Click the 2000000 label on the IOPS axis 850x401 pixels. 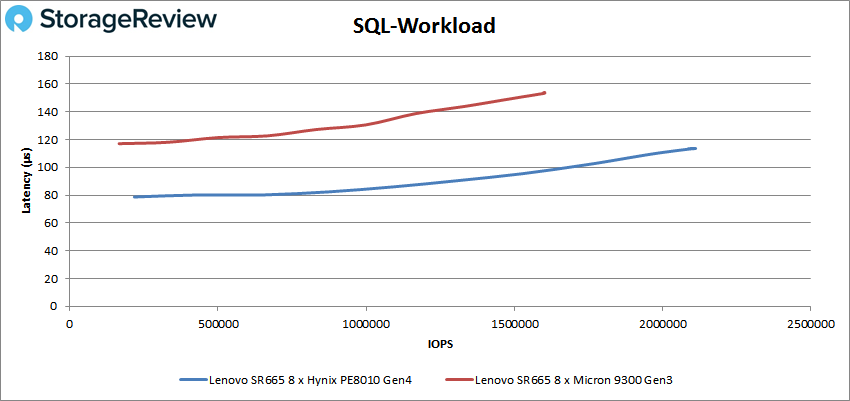[x=662, y=323]
